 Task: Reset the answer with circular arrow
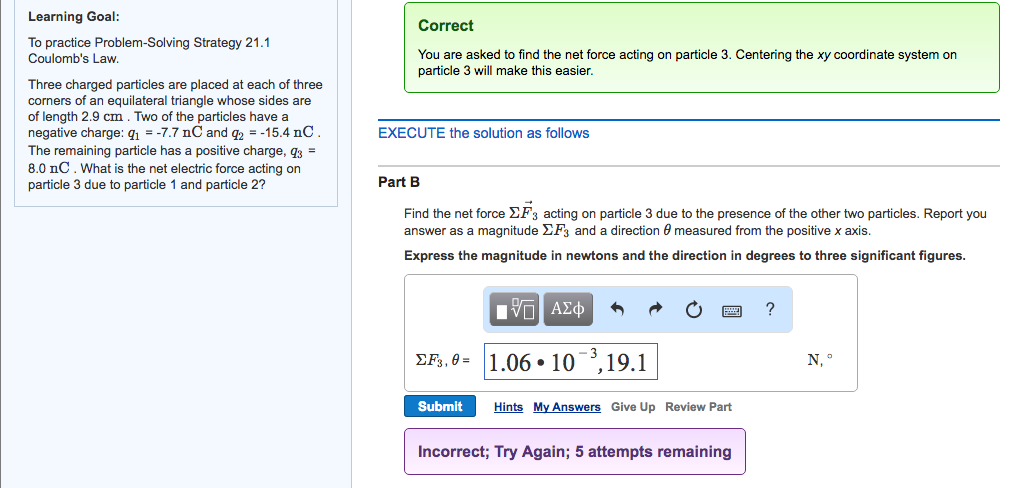pyautogui.click(x=694, y=311)
